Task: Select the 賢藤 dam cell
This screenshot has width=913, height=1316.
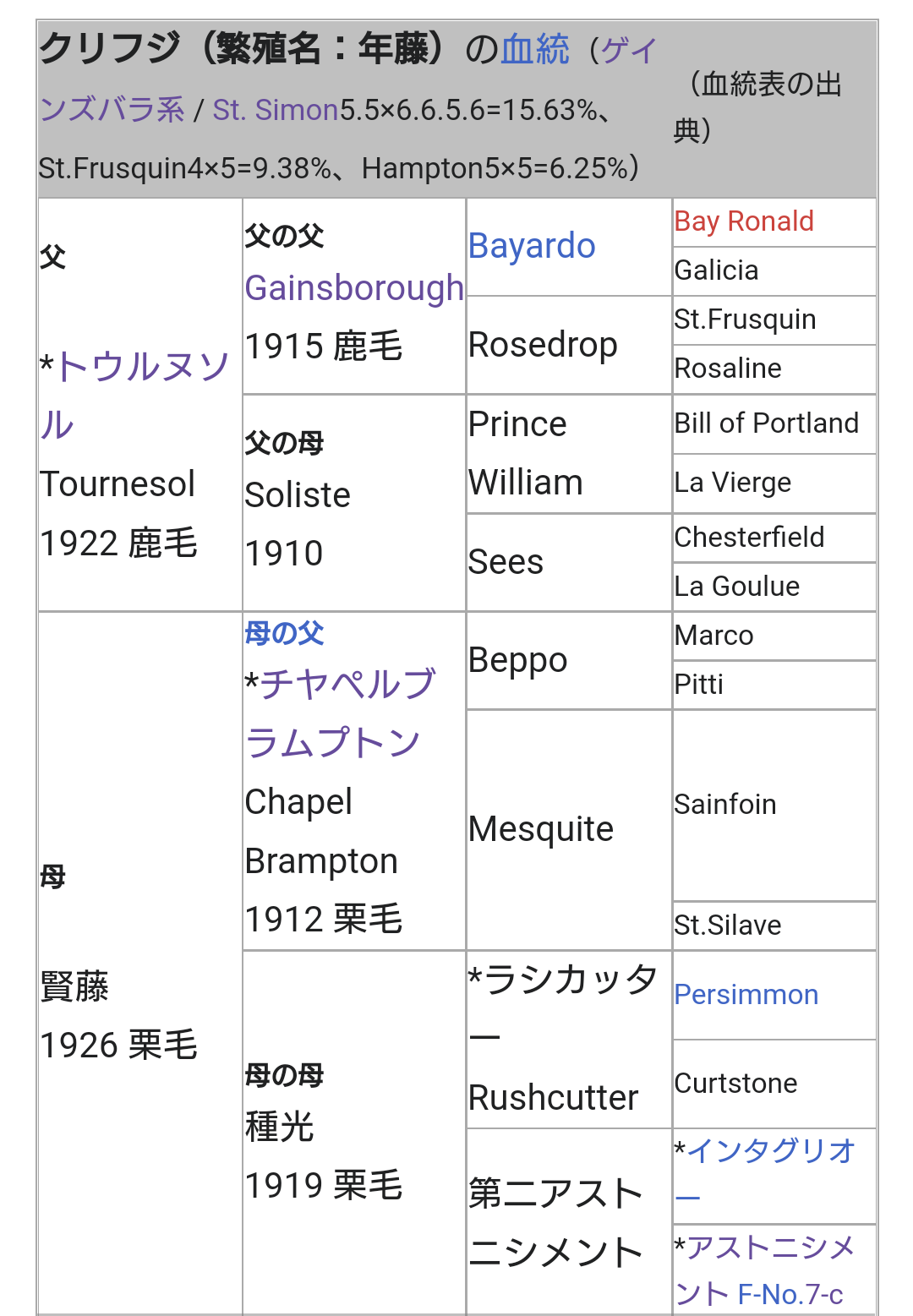Action: [x=74, y=987]
